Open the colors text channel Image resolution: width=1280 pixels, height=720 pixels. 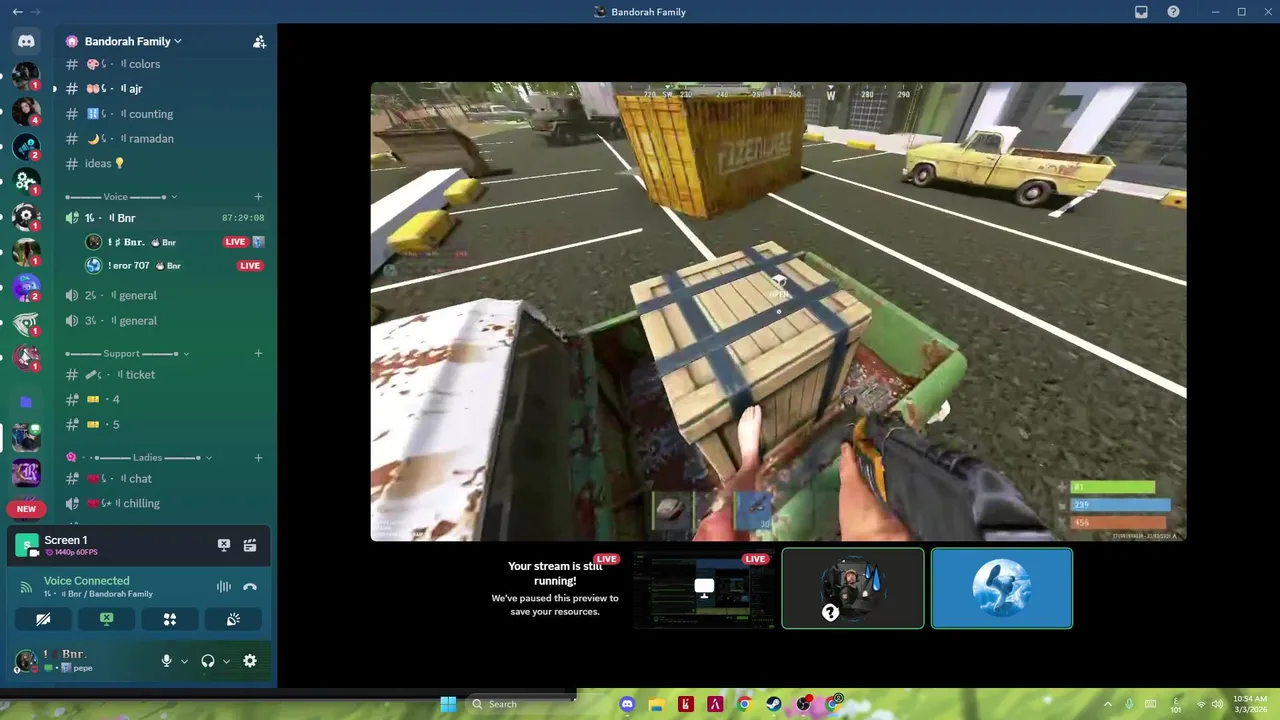tap(165, 64)
